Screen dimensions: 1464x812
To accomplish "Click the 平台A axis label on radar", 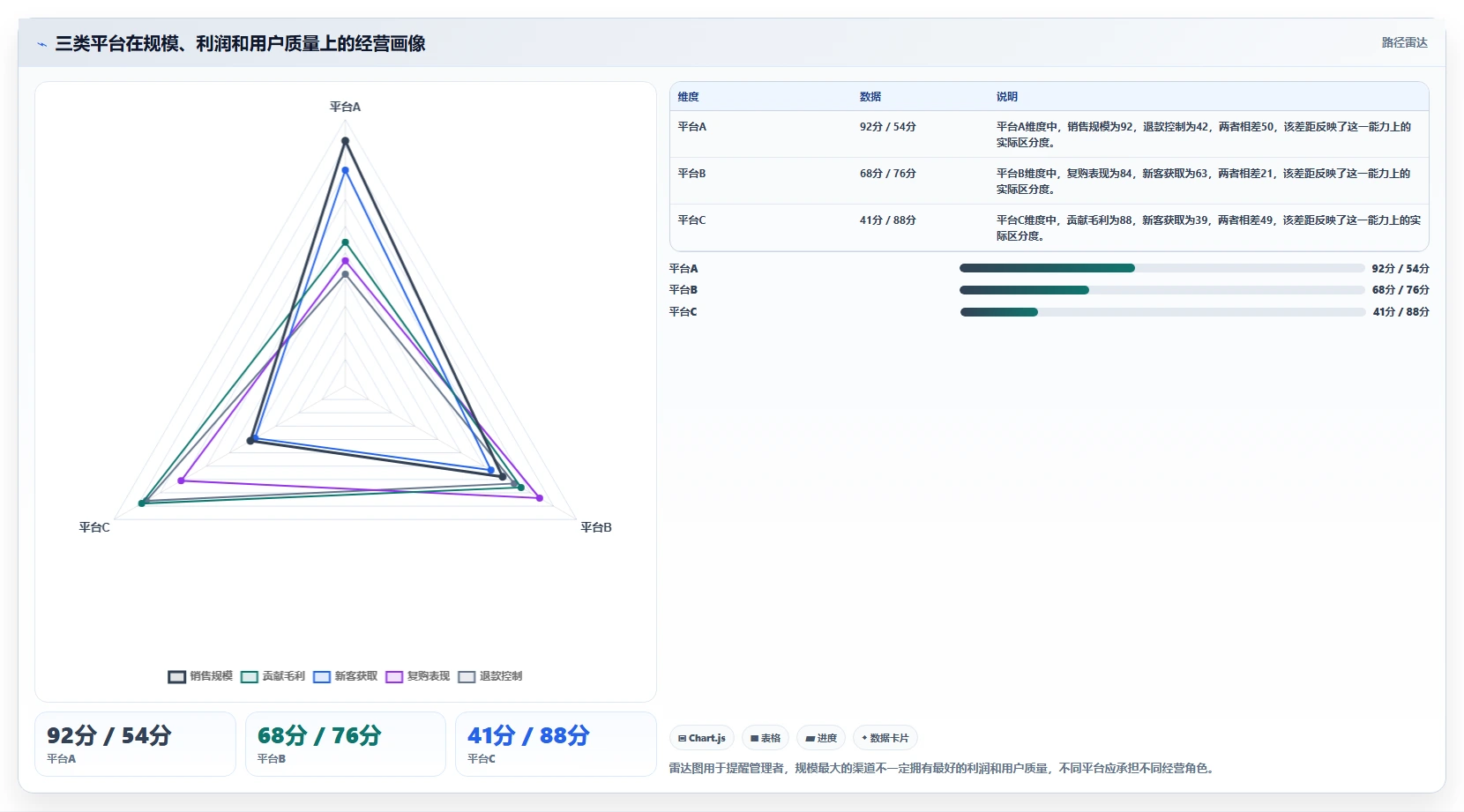I will tap(345, 107).
